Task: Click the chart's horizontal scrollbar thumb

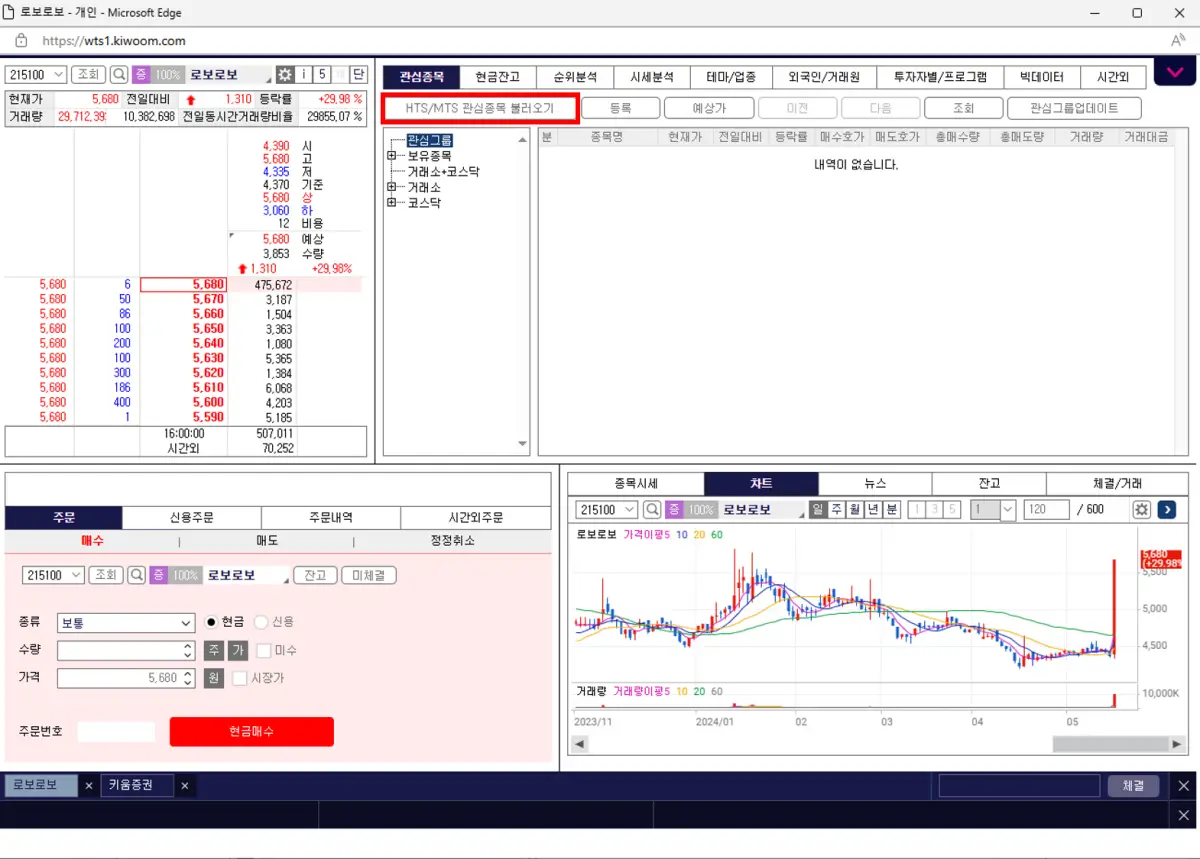Action: (1111, 744)
